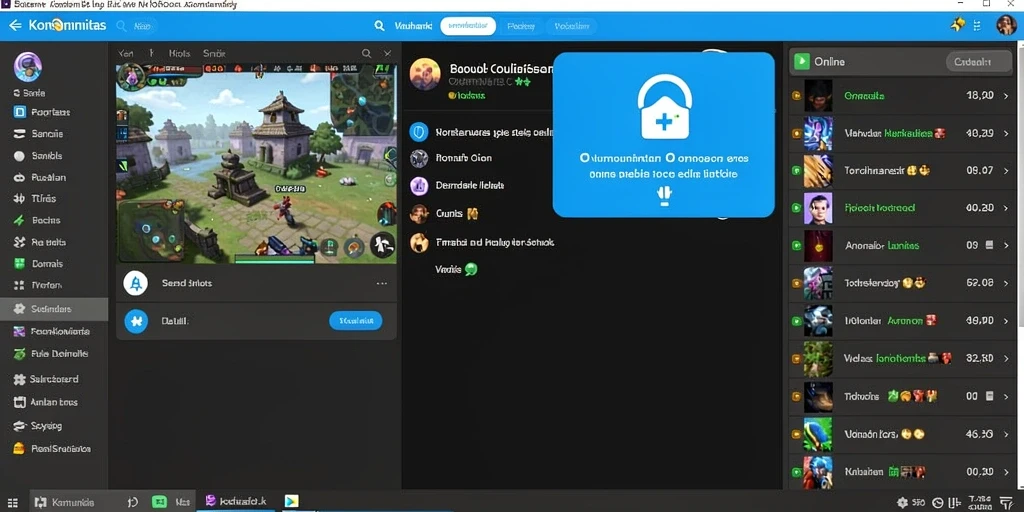The image size is (1024, 512).
Task: Expand the online entry showing 18,20
Action: click(x=1006, y=95)
